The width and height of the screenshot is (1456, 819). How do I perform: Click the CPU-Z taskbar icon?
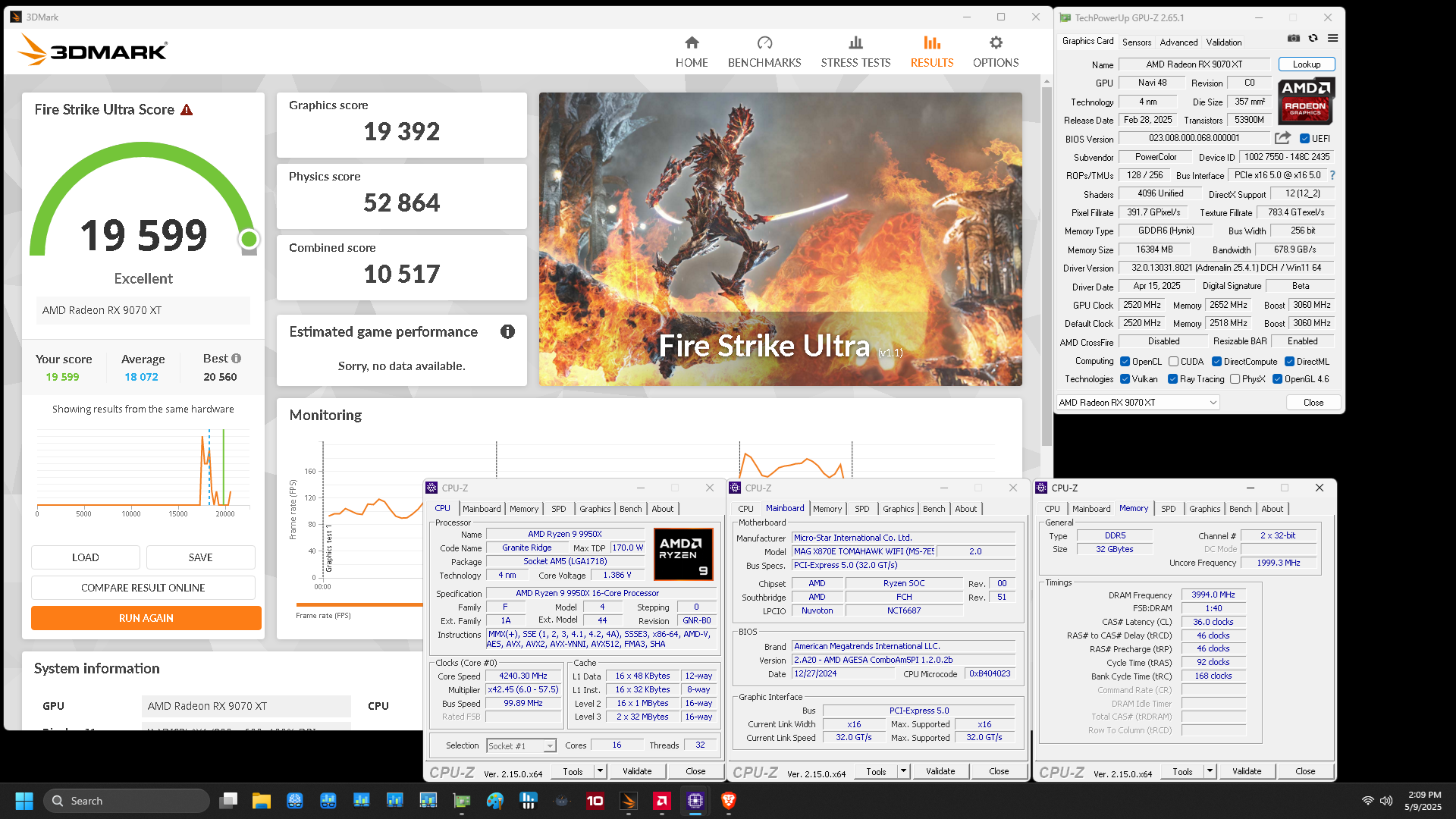(695, 801)
